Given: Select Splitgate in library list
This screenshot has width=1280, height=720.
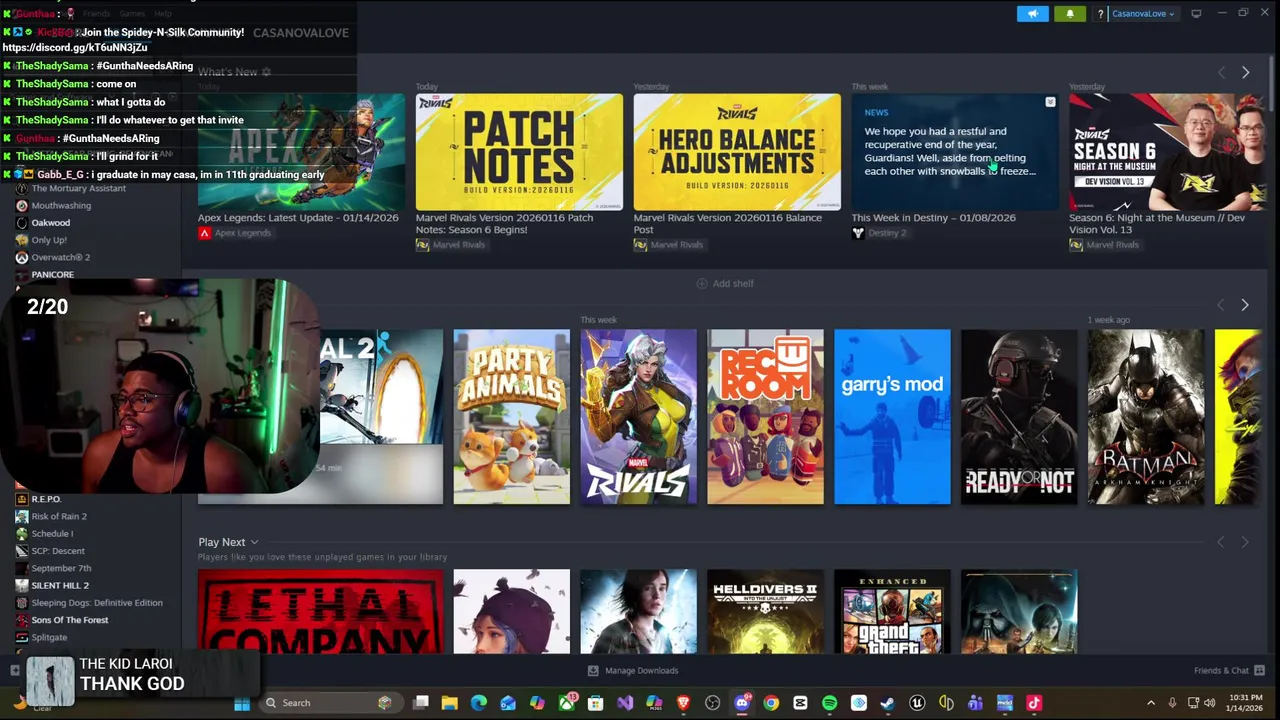Looking at the screenshot, I should pos(49,637).
